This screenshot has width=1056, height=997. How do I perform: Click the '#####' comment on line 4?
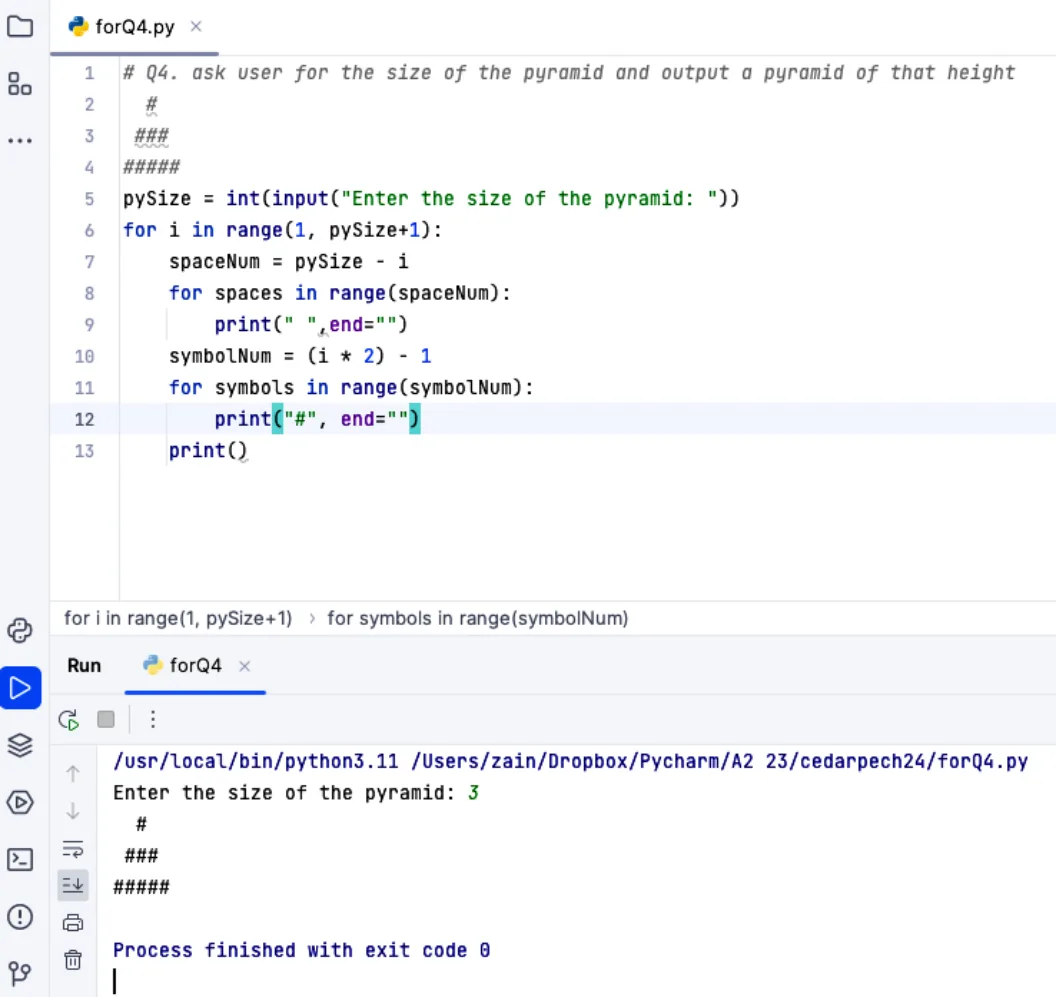(x=152, y=167)
